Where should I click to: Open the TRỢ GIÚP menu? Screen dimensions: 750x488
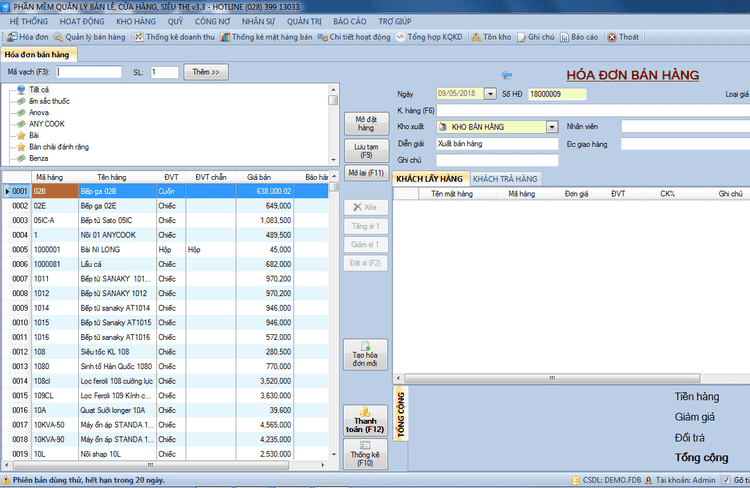click(395, 22)
